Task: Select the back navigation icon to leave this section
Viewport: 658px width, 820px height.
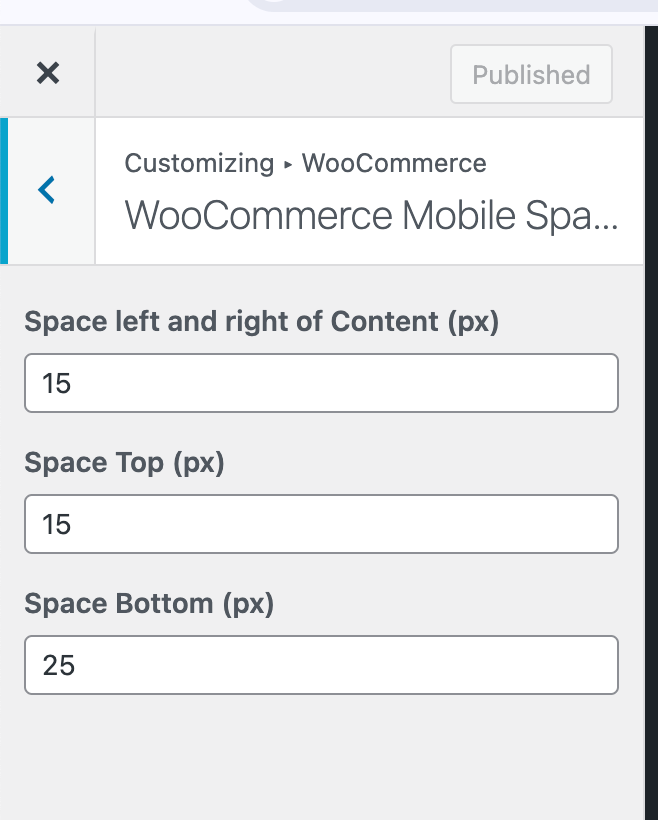Action: click(x=46, y=190)
